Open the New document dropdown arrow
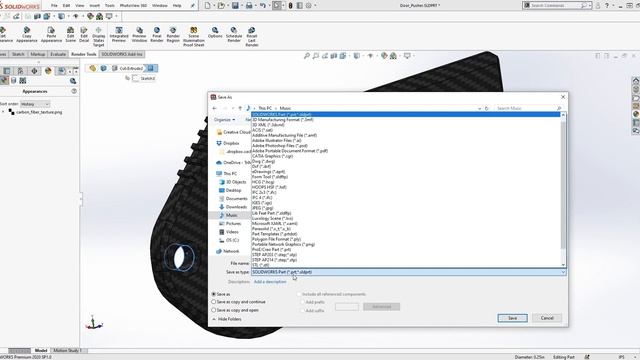This screenshot has height=360, width=640. tap(214, 6)
